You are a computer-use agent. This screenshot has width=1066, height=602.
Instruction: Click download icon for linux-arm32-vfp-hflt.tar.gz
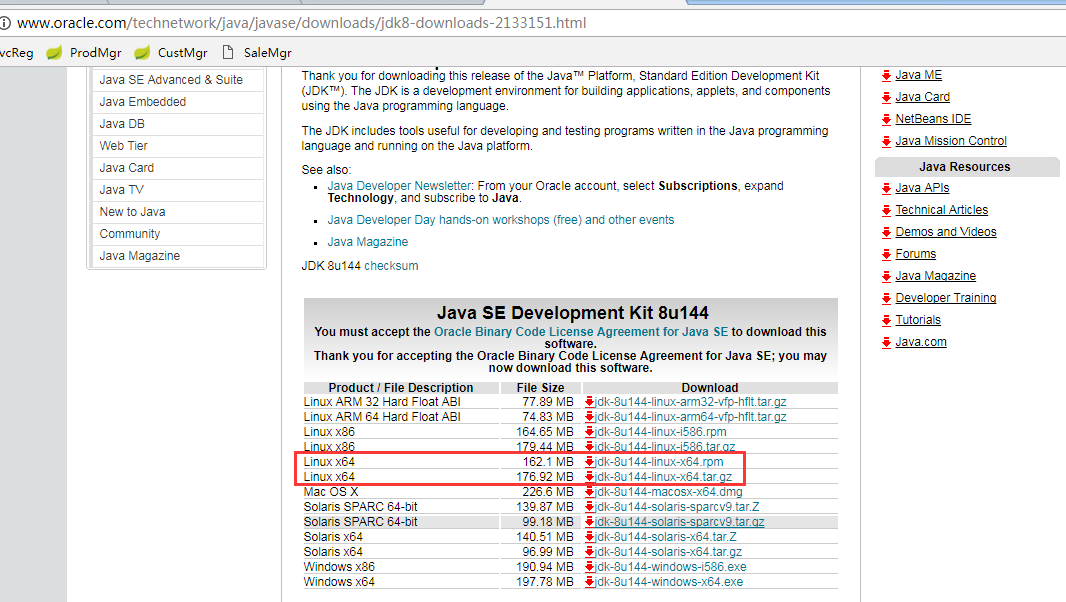589,402
